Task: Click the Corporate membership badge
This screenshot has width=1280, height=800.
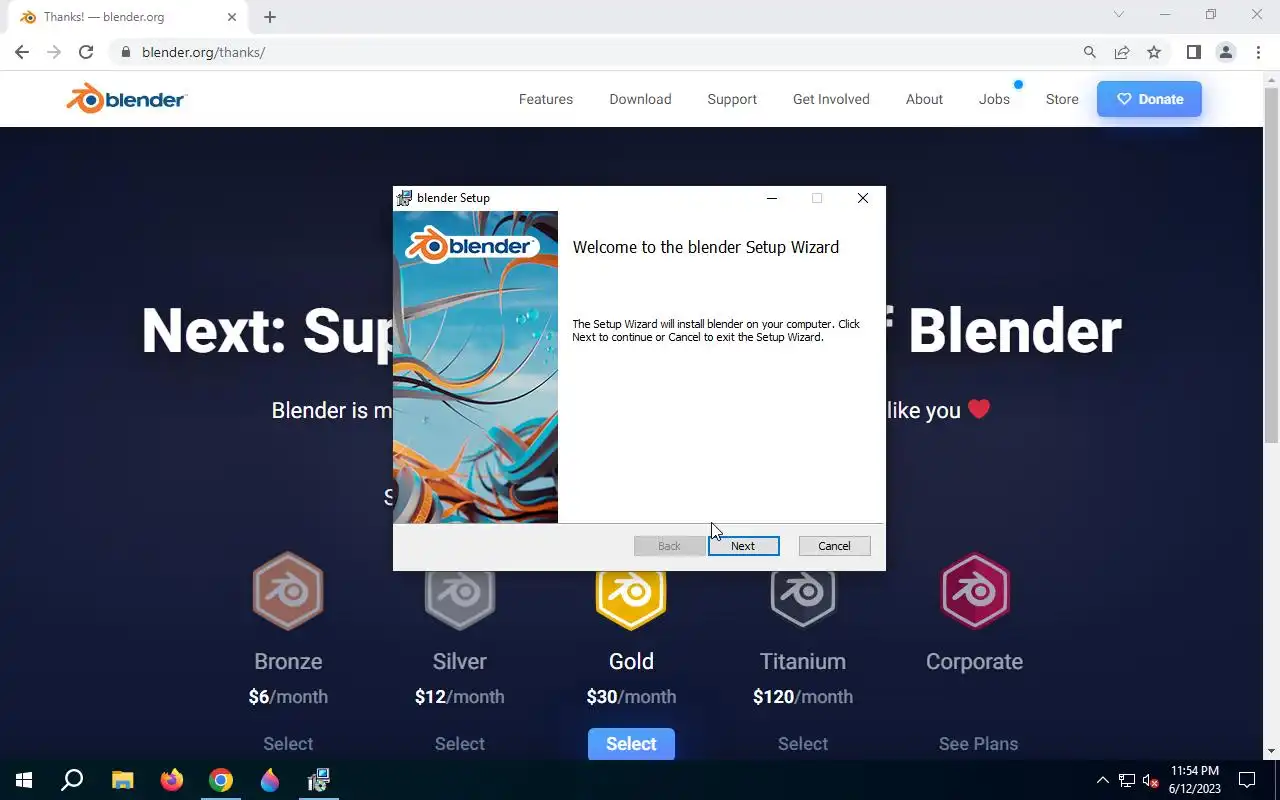Action: point(975,590)
